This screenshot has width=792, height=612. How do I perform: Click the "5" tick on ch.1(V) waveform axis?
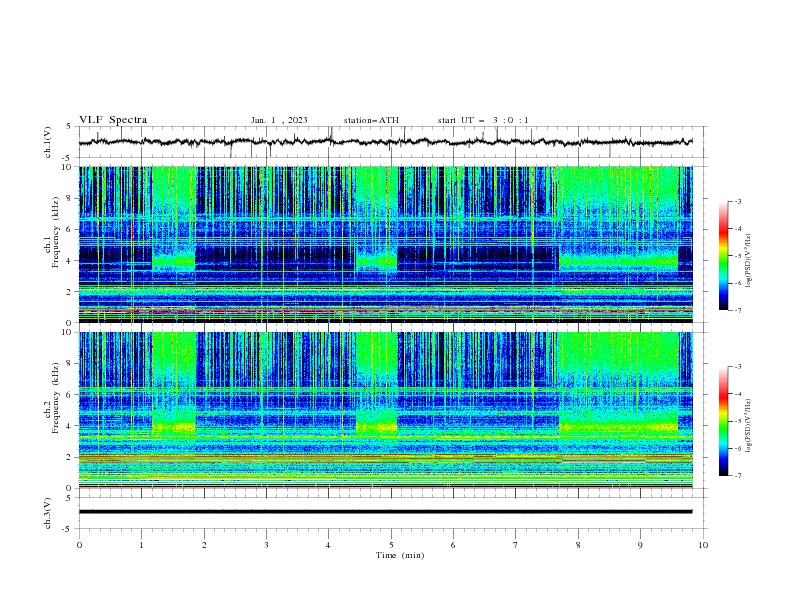pyautogui.click(x=69, y=126)
